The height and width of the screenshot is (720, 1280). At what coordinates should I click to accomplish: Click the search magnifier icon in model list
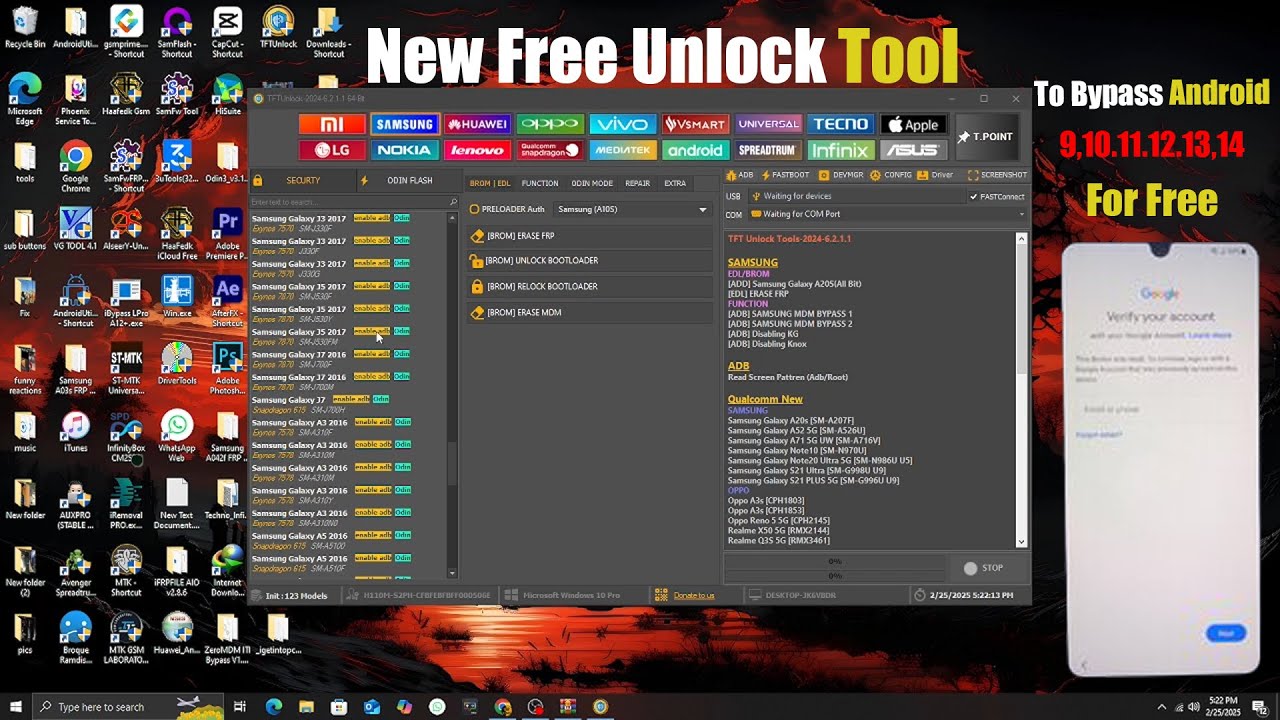pos(453,202)
